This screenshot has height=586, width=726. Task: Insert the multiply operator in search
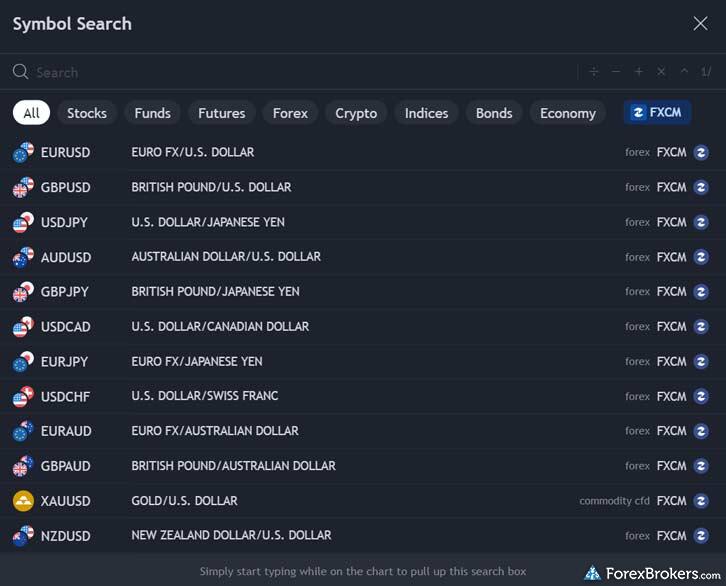pyautogui.click(x=661, y=72)
